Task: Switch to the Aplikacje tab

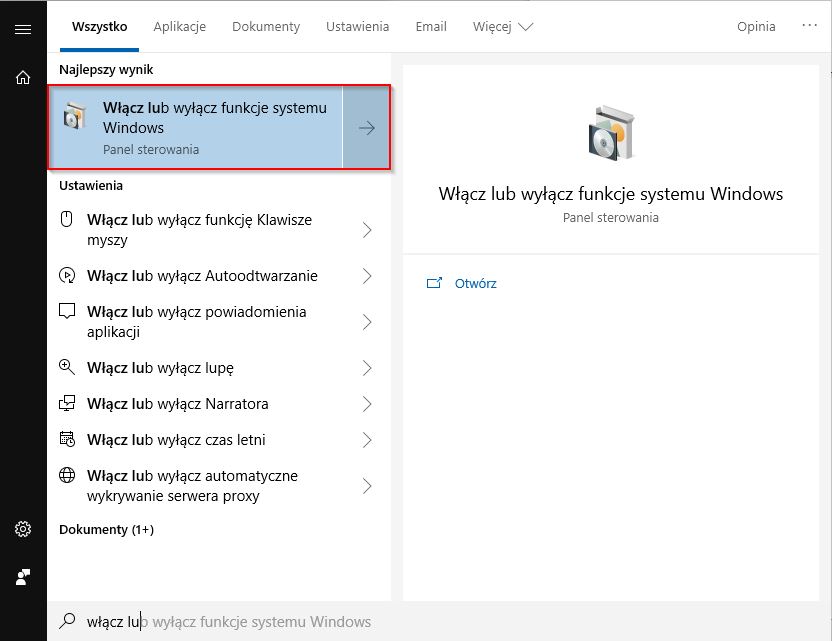Action: point(179,27)
